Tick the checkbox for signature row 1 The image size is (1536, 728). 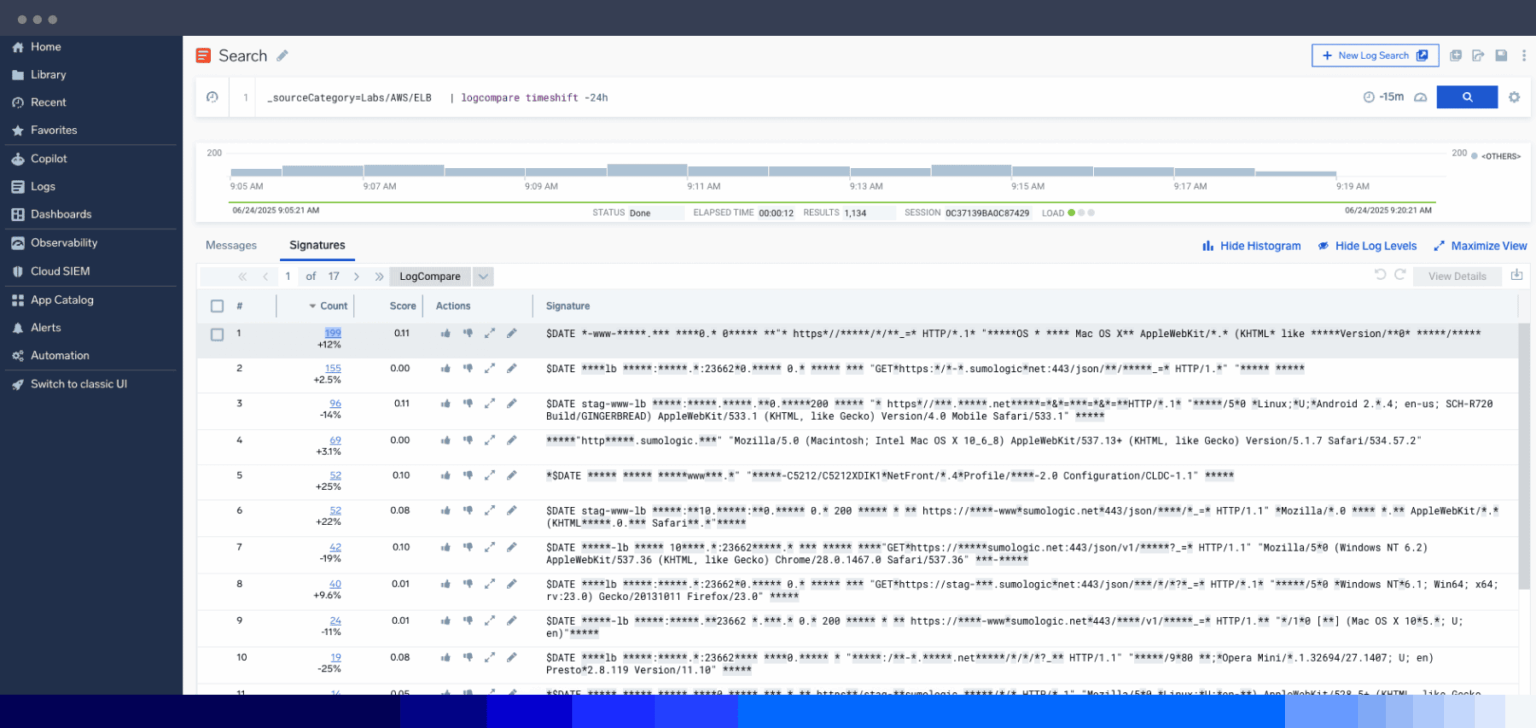click(217, 334)
